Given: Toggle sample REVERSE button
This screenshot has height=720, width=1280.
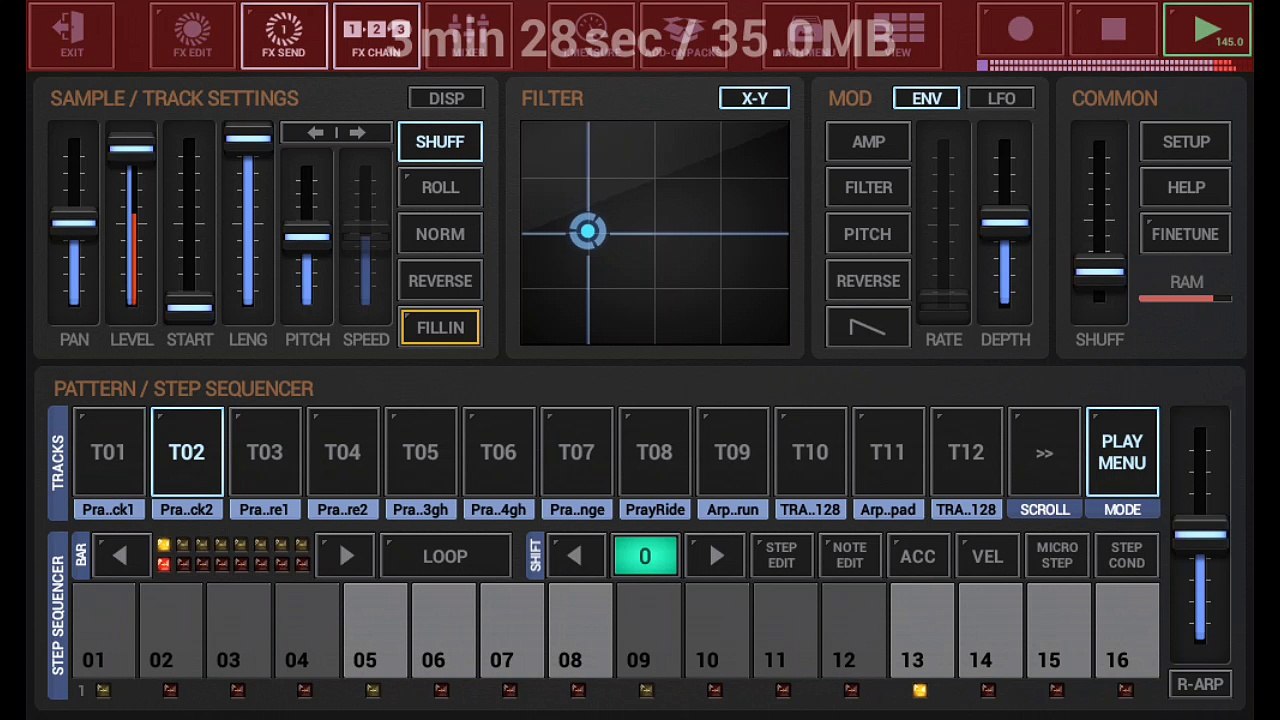Looking at the screenshot, I should click(x=440, y=281).
